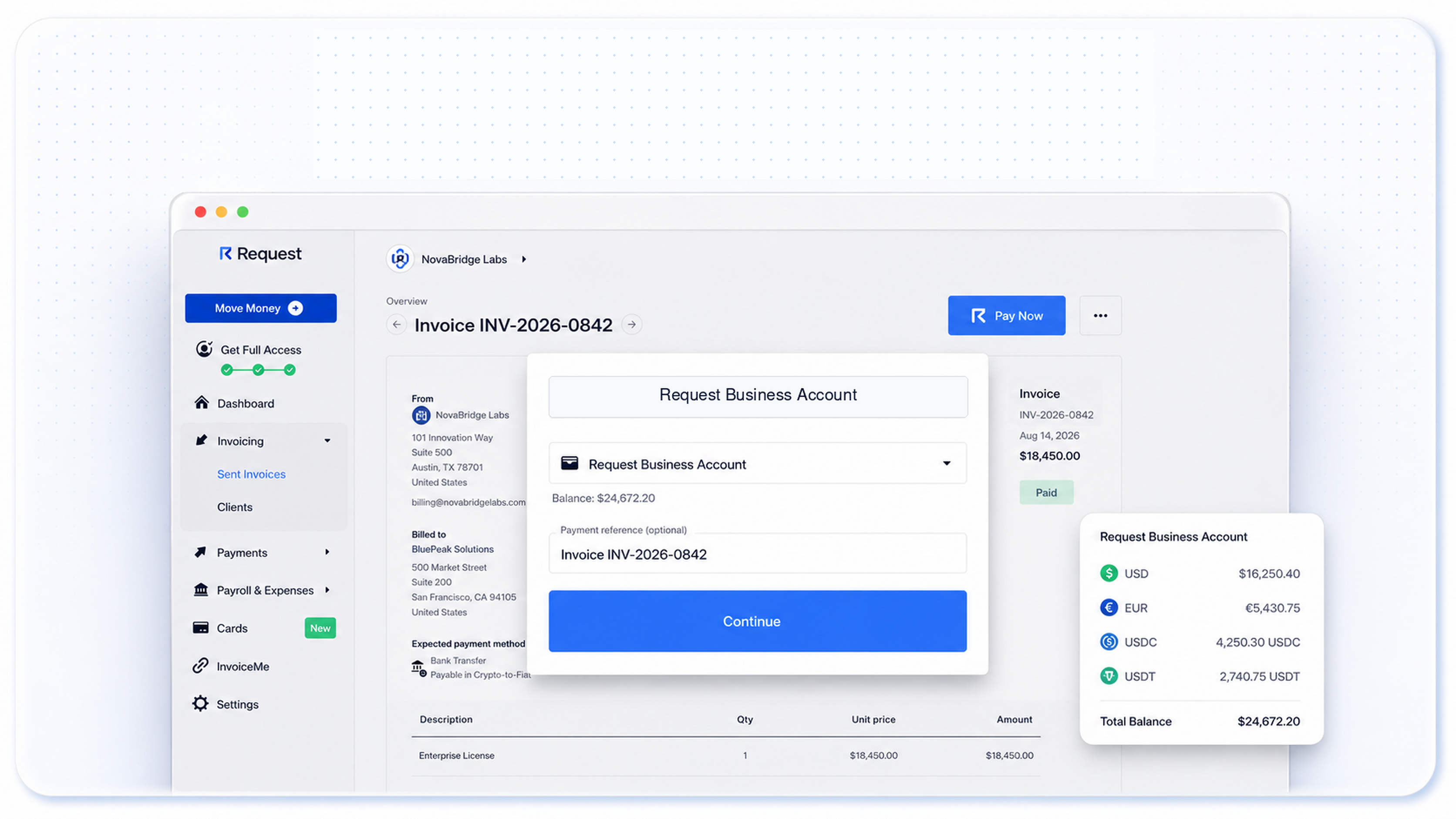
Task: Open Settings from the sidebar
Action: [x=237, y=705]
